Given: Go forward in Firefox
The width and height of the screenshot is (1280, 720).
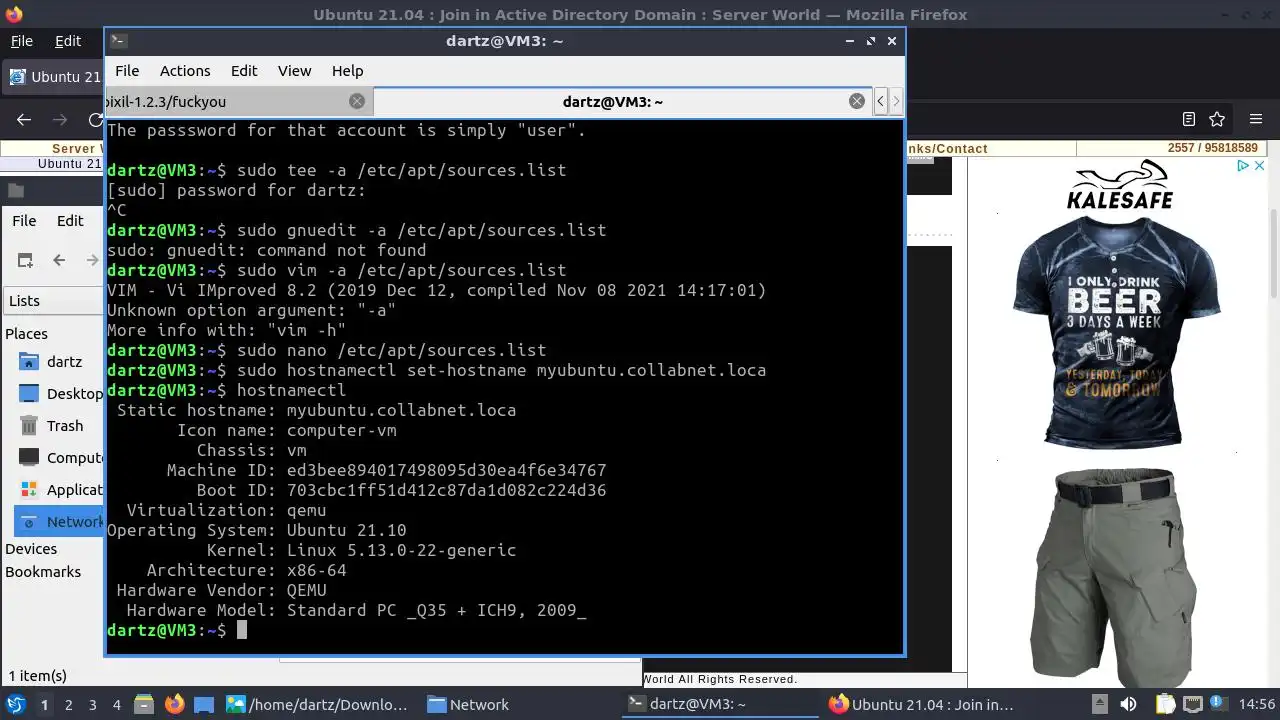Looking at the screenshot, I should tap(60, 119).
